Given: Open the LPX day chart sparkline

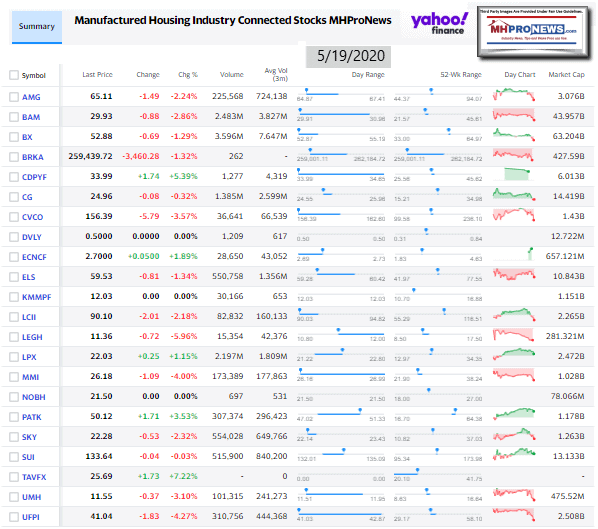Looking at the screenshot, I should tap(514, 354).
